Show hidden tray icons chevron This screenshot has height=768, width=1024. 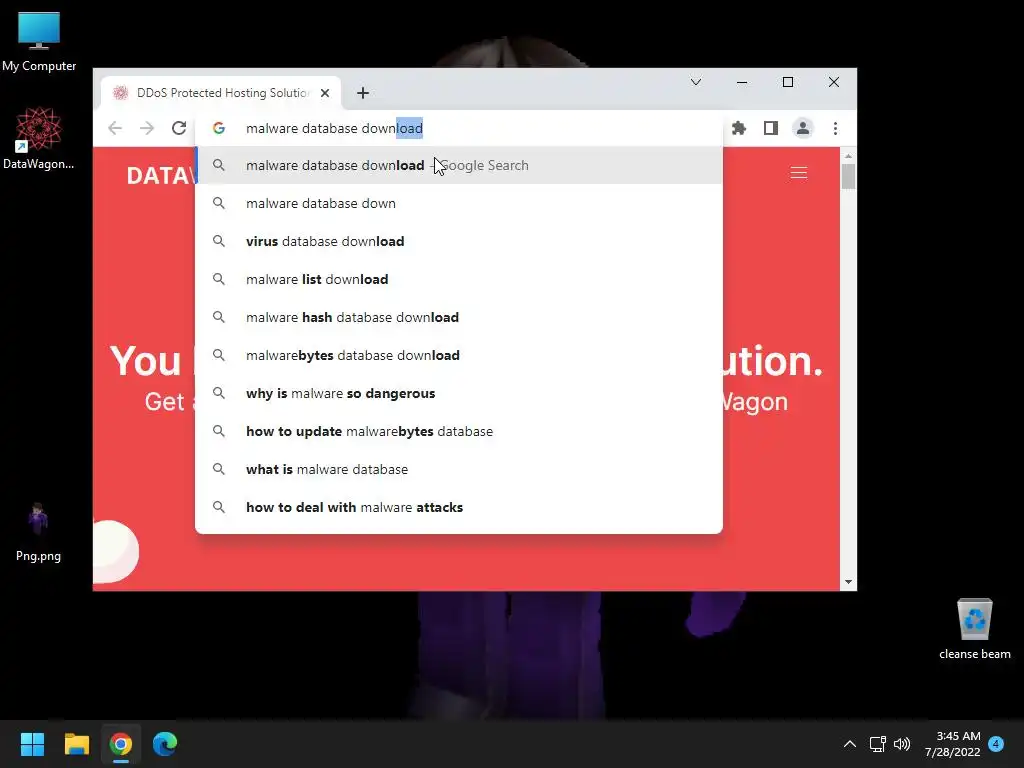[x=850, y=744]
